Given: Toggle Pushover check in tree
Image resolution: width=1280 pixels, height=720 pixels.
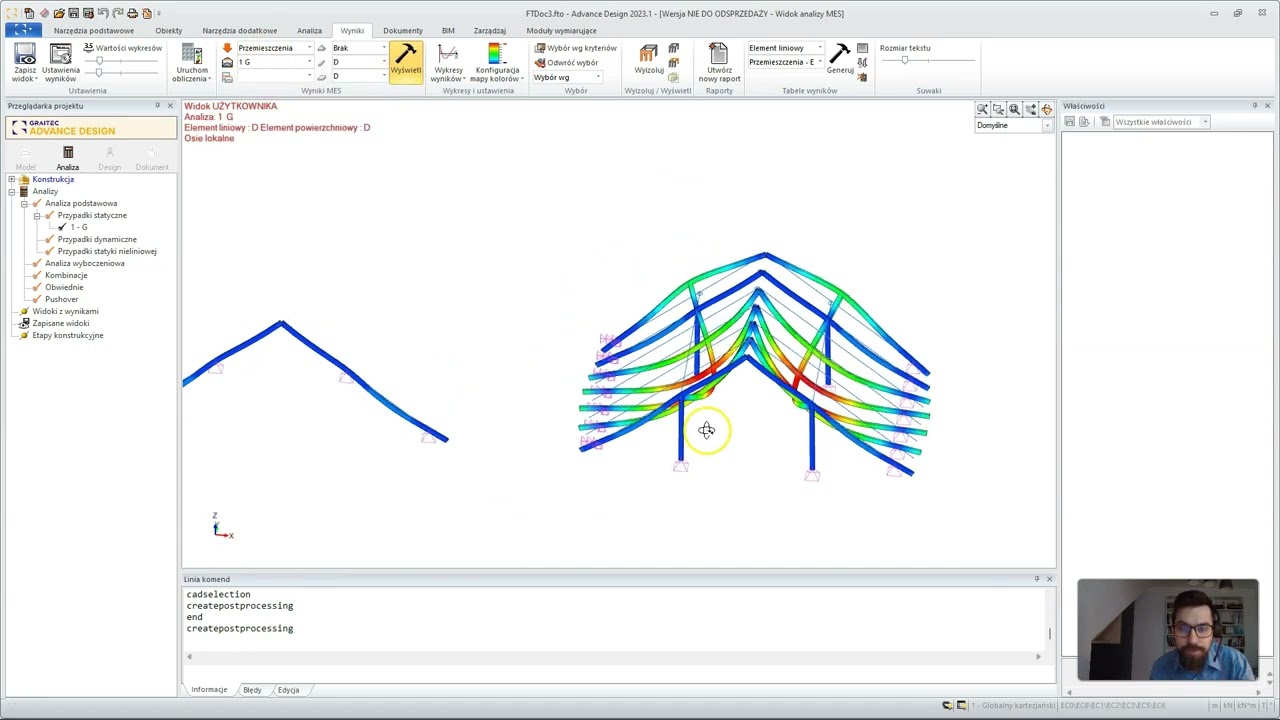Looking at the screenshot, I should (37, 299).
